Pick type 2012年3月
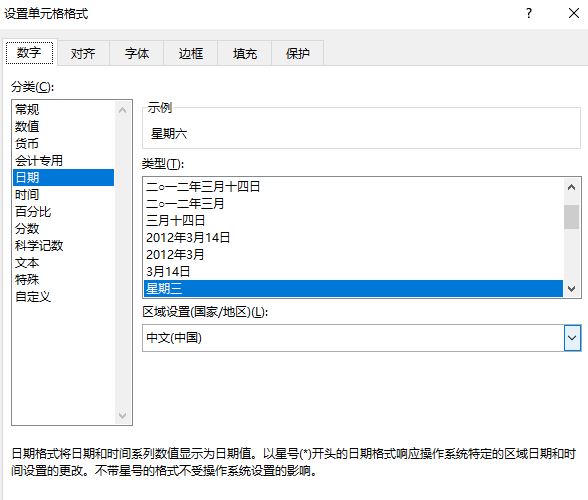Image resolution: width=588 pixels, height=500 pixels. (353, 255)
